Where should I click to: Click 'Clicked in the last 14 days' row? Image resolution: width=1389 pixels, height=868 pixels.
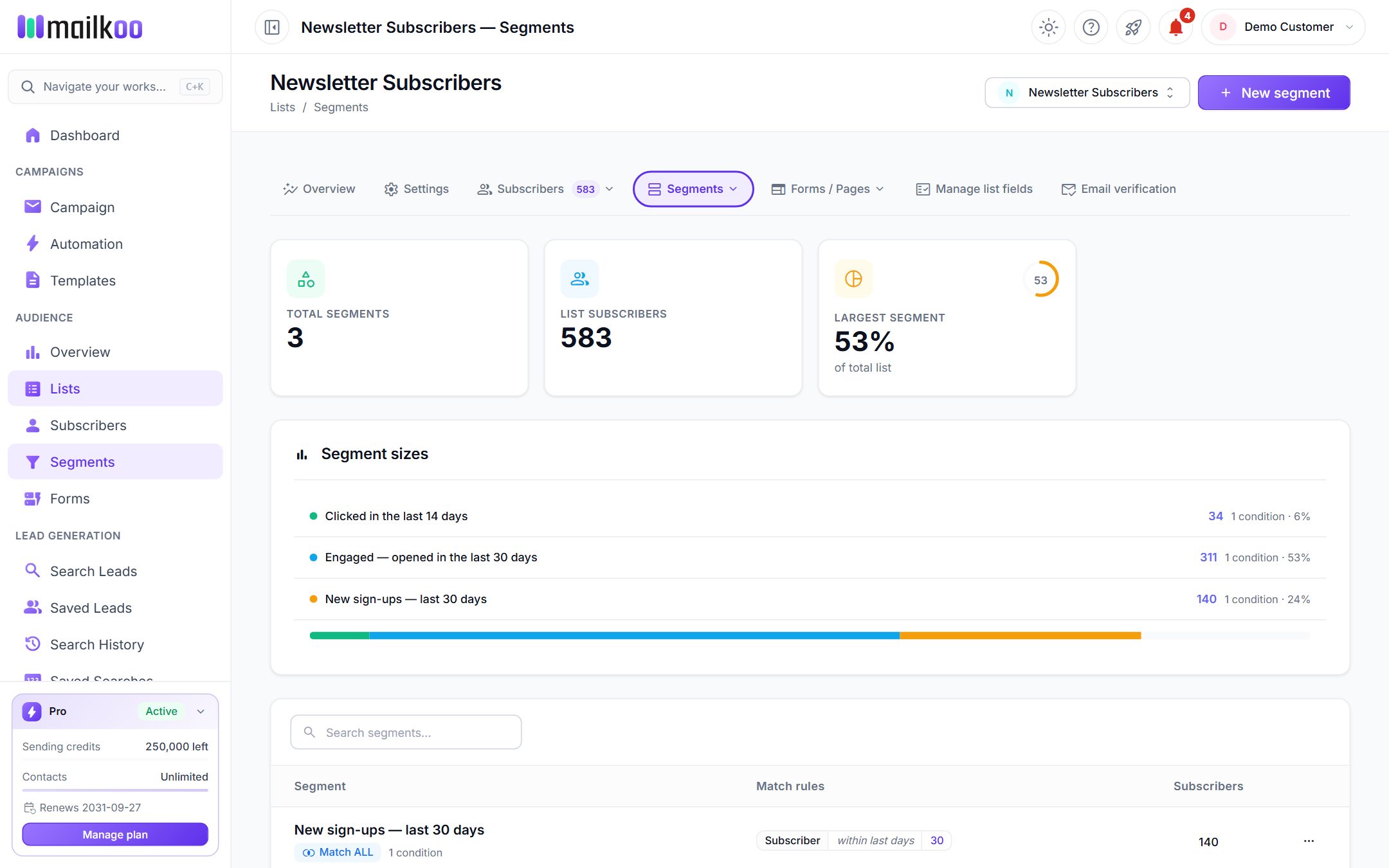810,516
